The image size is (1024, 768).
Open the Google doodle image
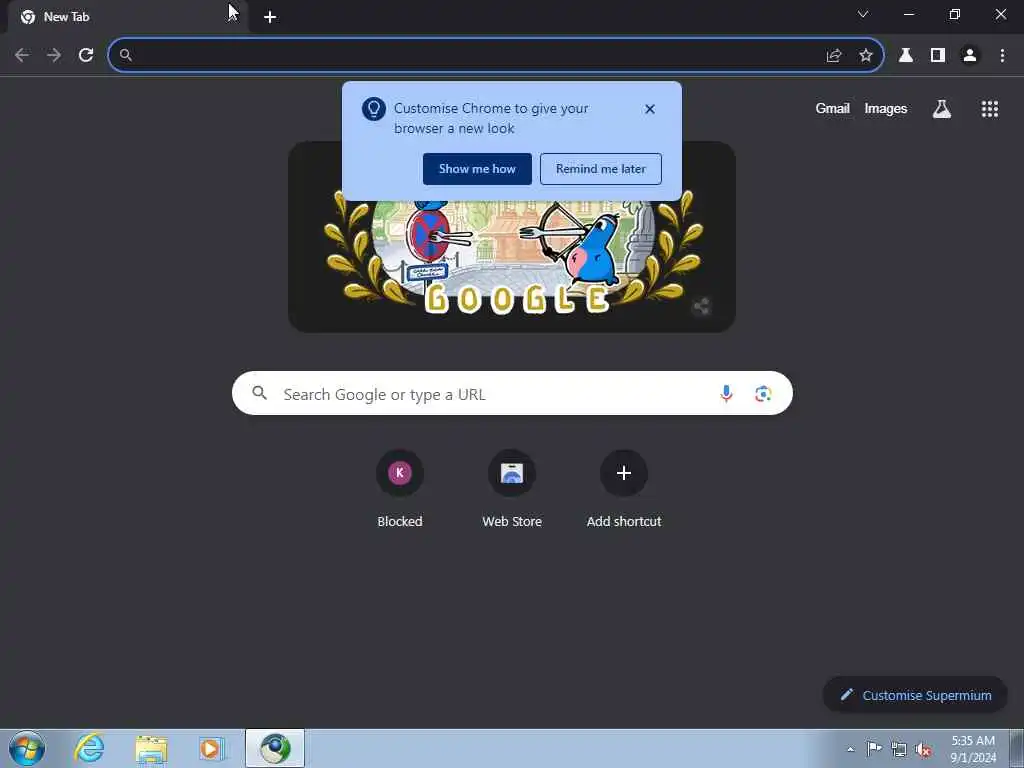[512, 238]
